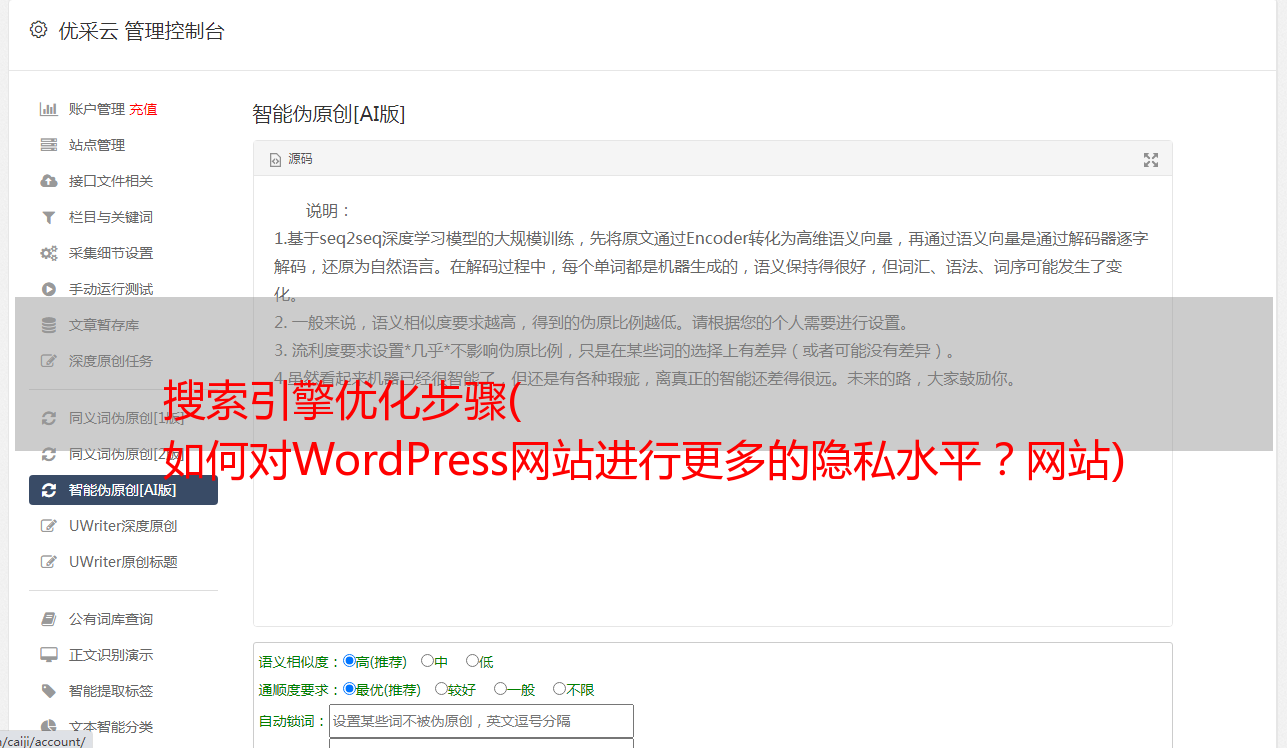
Task: Go to UWriter深度原创 page
Action: pyautogui.click(x=123, y=526)
